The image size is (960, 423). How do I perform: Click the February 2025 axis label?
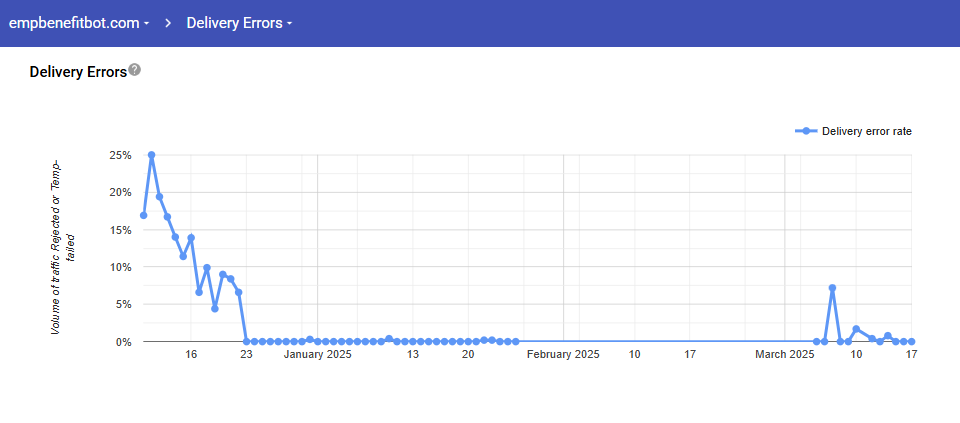click(x=563, y=354)
